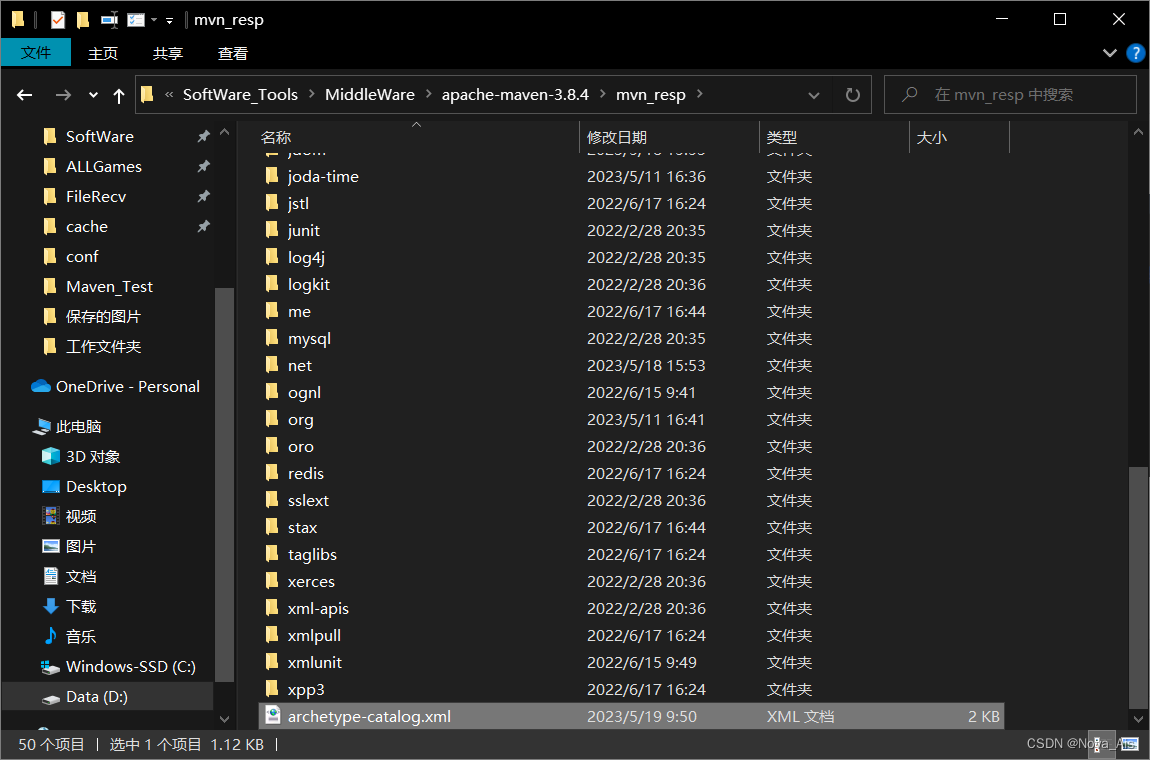Select 保存的图片 in the navigation pane
Viewport: 1150px width, 760px height.
pyautogui.click(x=103, y=317)
